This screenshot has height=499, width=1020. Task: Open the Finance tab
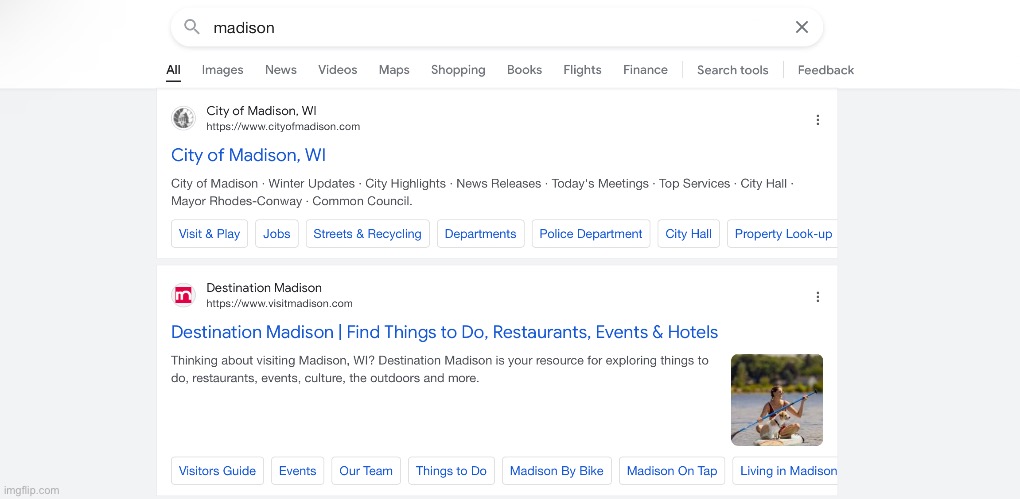[x=645, y=70]
